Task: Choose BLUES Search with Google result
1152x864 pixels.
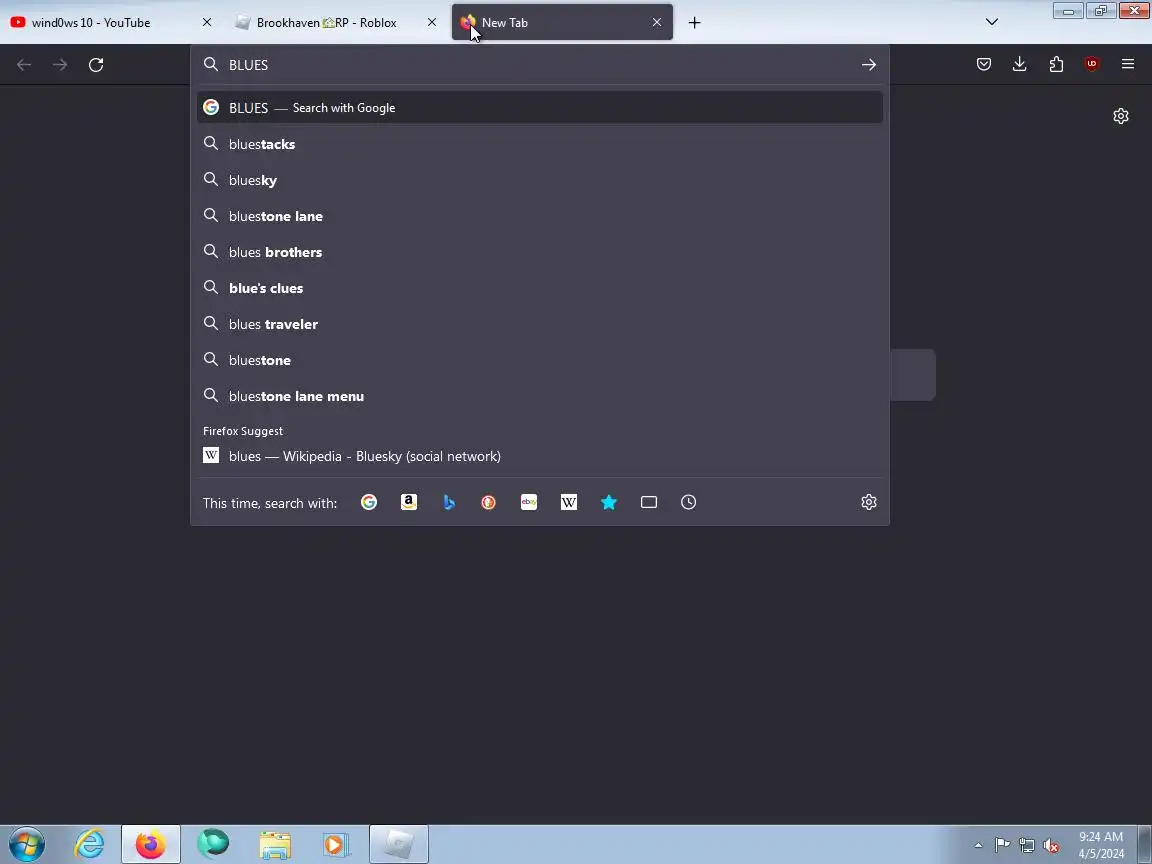Action: [540, 107]
